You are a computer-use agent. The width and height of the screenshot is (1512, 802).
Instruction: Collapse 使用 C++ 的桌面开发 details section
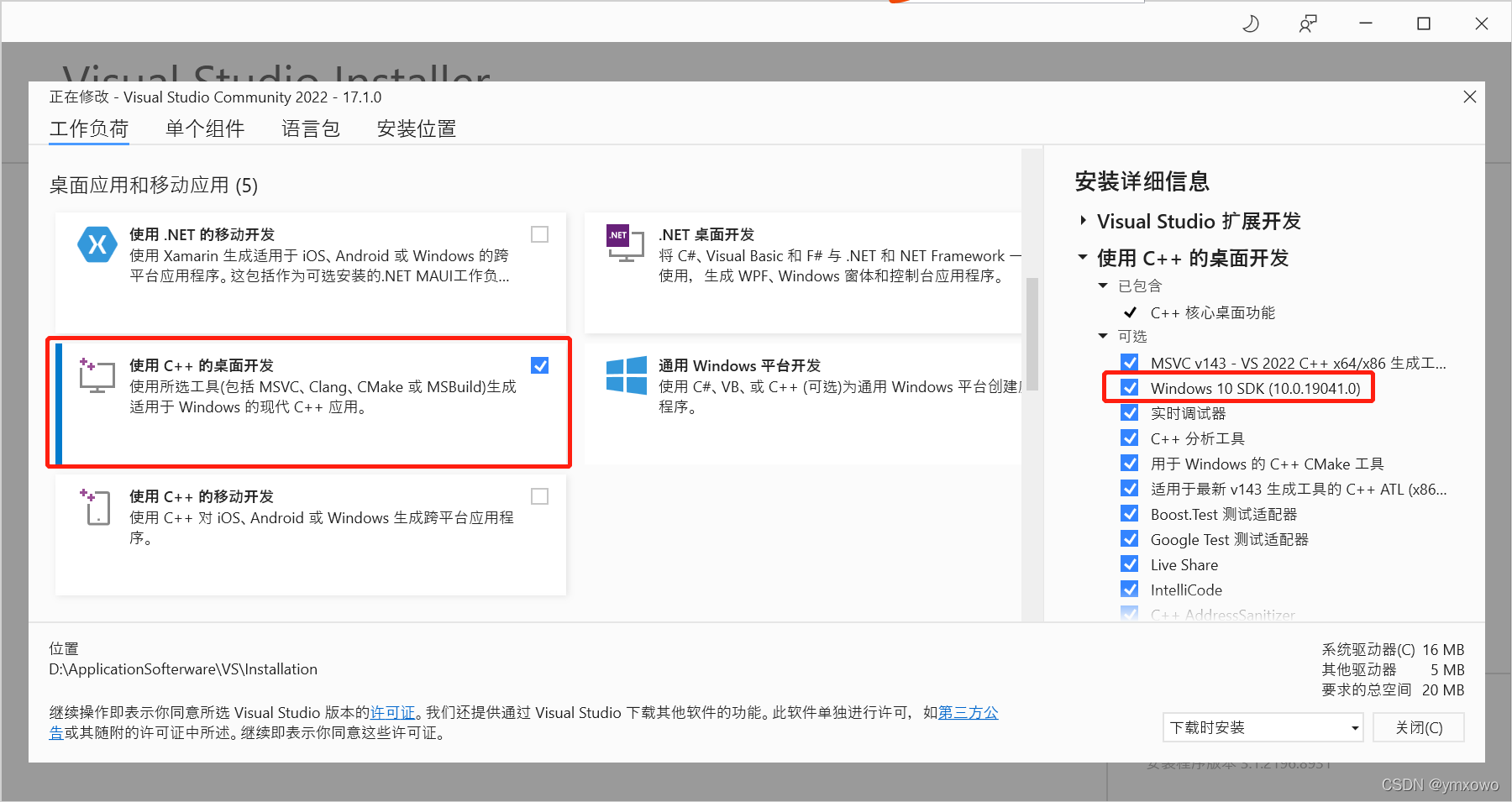1083,257
